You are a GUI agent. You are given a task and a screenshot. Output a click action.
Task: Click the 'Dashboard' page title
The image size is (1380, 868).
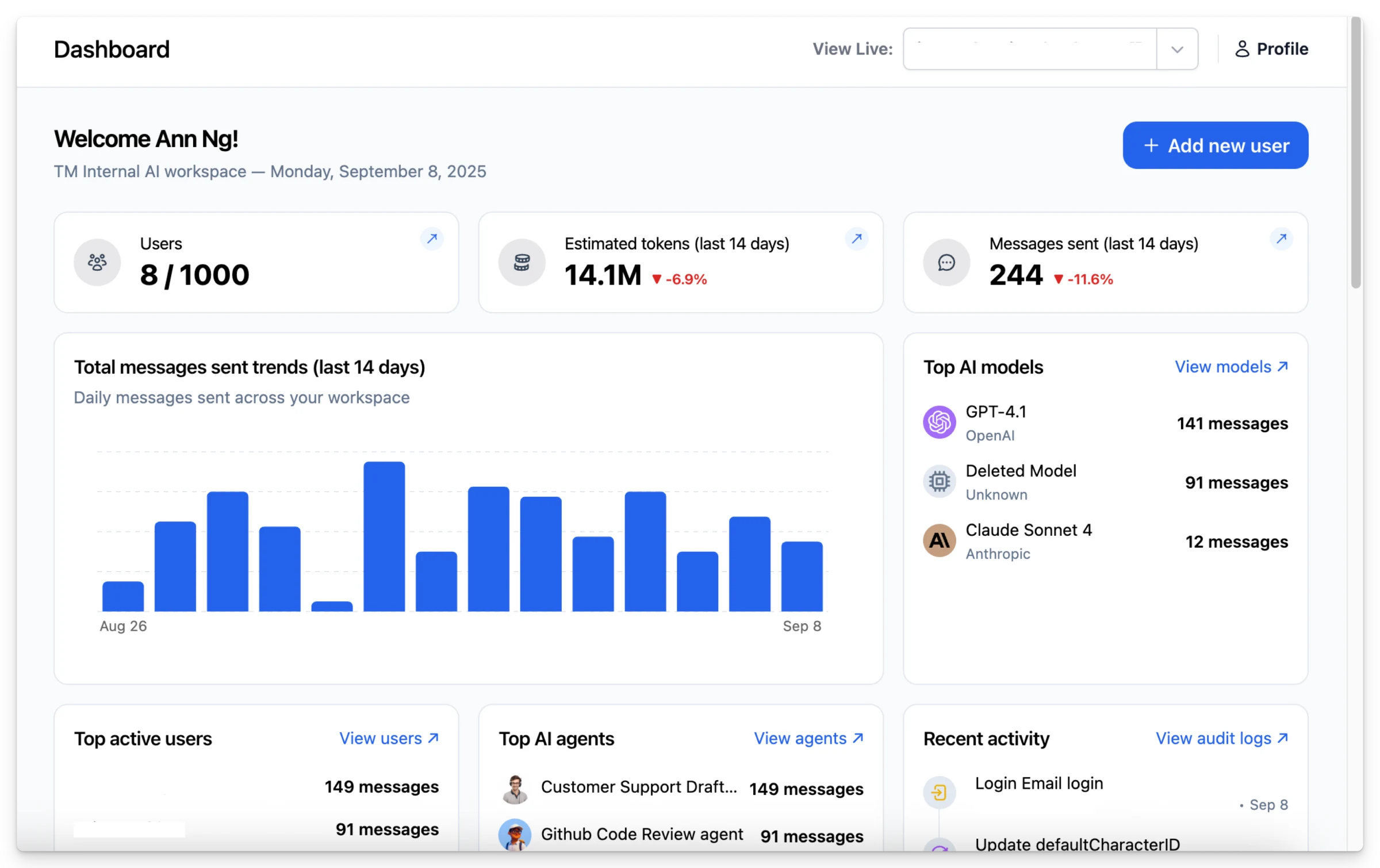pos(112,49)
